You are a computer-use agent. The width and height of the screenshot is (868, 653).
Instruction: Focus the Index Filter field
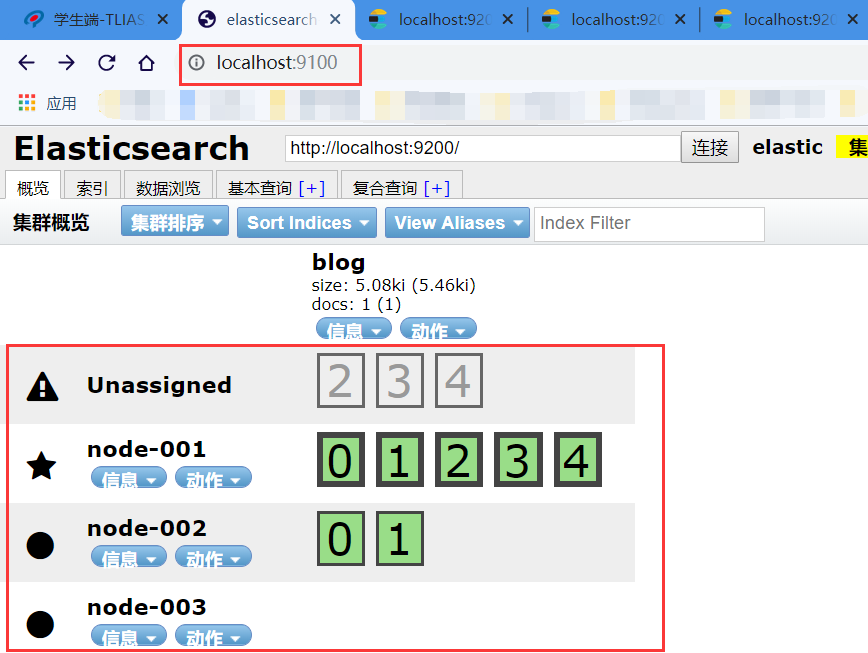649,224
